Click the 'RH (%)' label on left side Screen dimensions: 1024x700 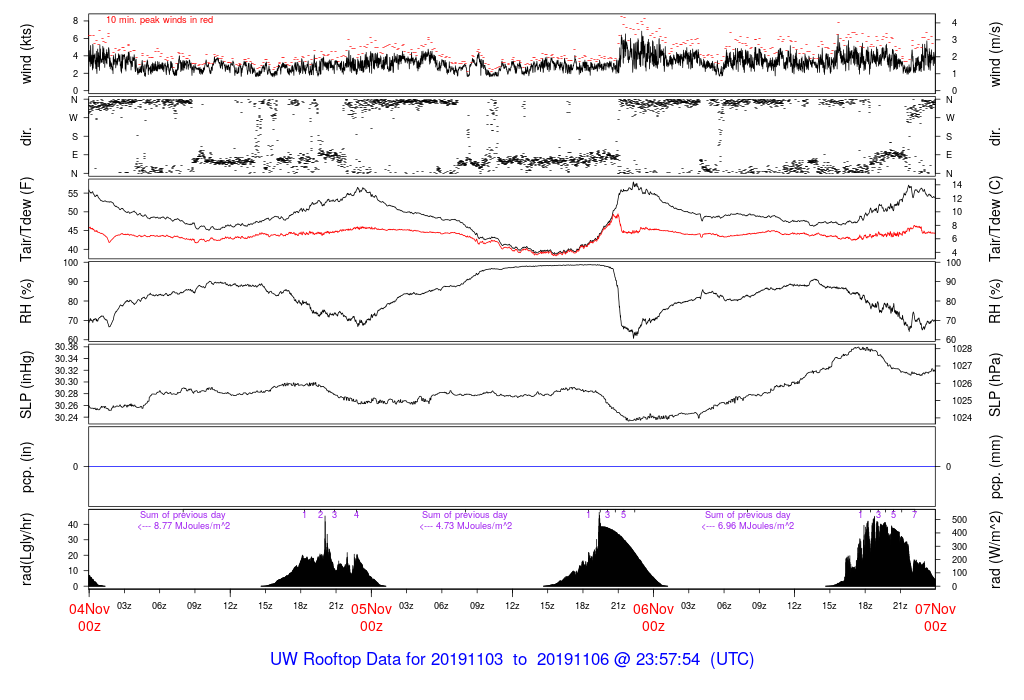tap(26, 301)
